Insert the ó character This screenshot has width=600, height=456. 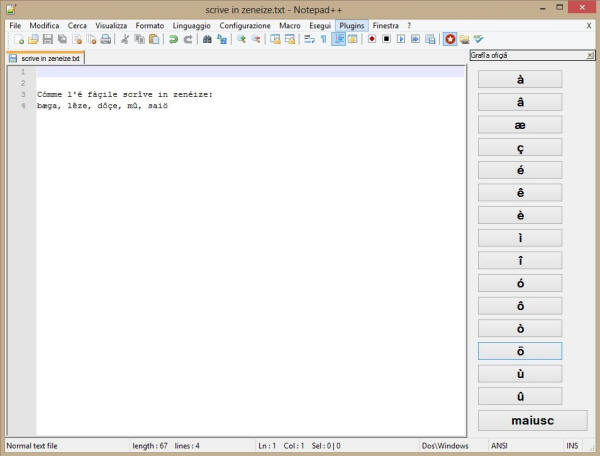[520, 283]
